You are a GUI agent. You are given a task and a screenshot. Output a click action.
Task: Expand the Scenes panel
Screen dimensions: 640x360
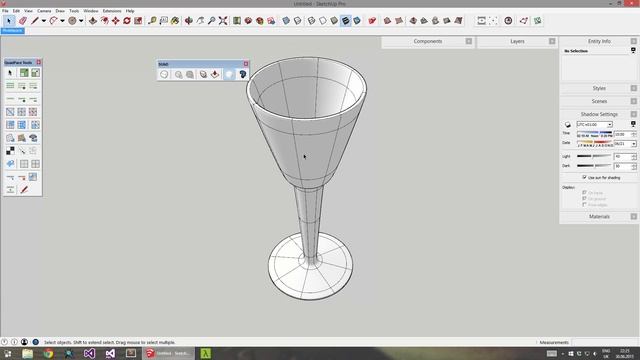633,101
